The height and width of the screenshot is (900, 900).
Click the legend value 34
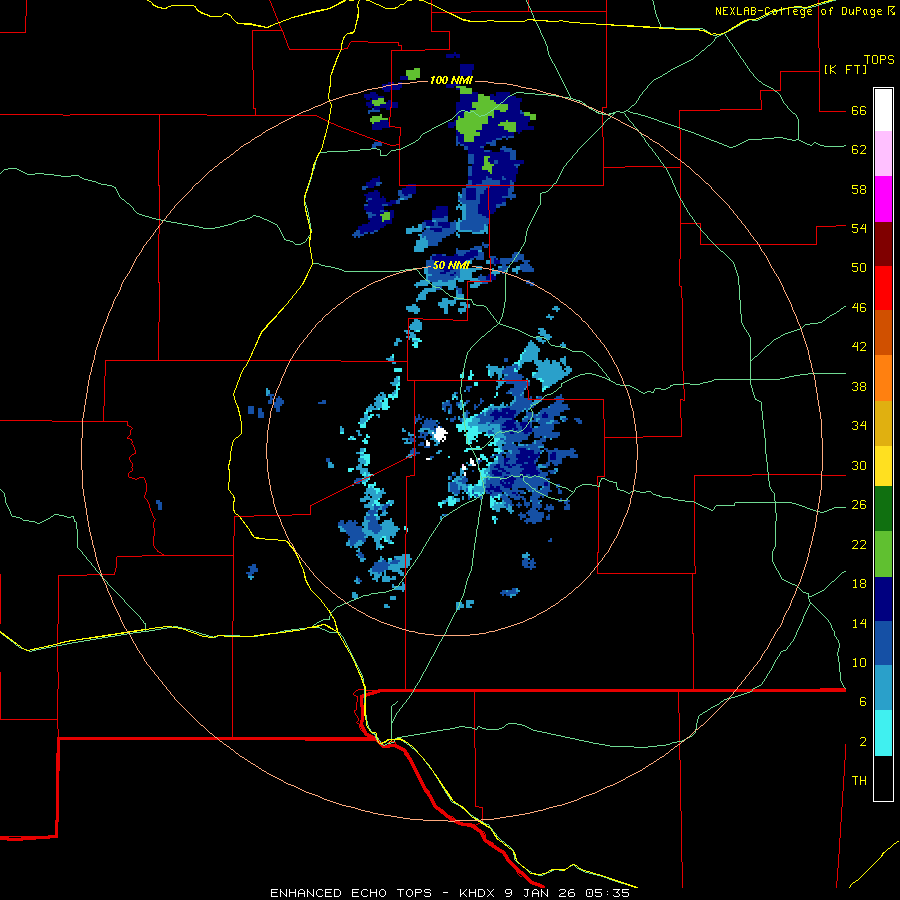tap(859, 425)
